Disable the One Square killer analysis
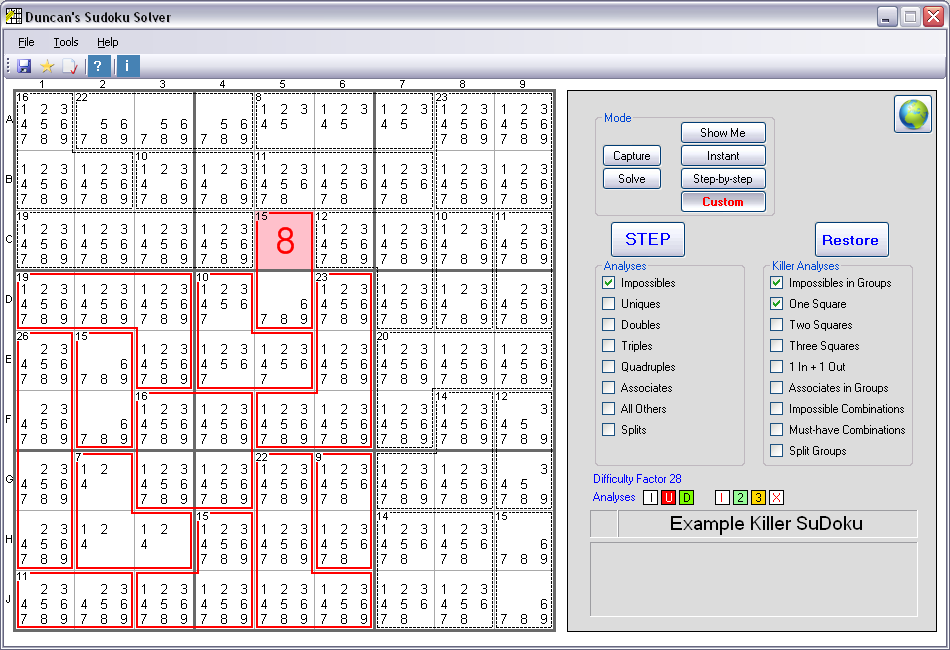The width and height of the screenshot is (950, 650). (776, 304)
